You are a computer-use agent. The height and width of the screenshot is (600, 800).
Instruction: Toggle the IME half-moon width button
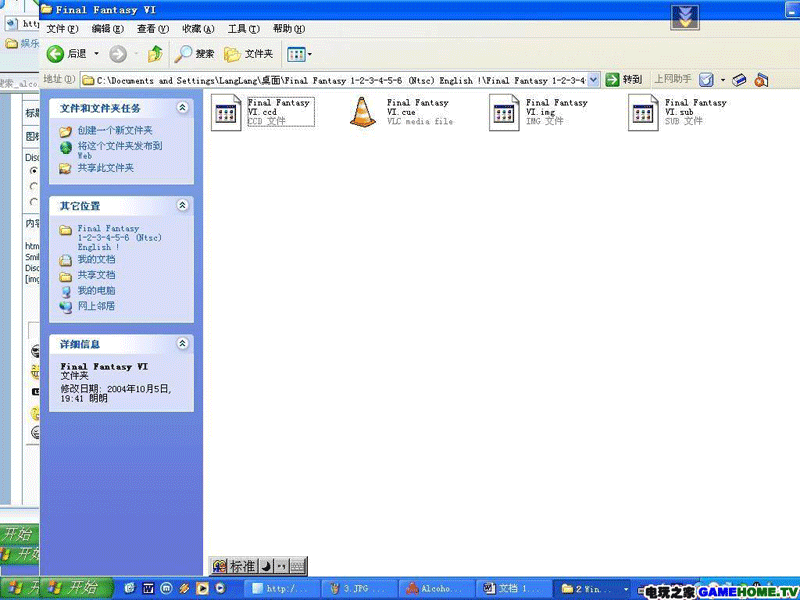point(266,566)
